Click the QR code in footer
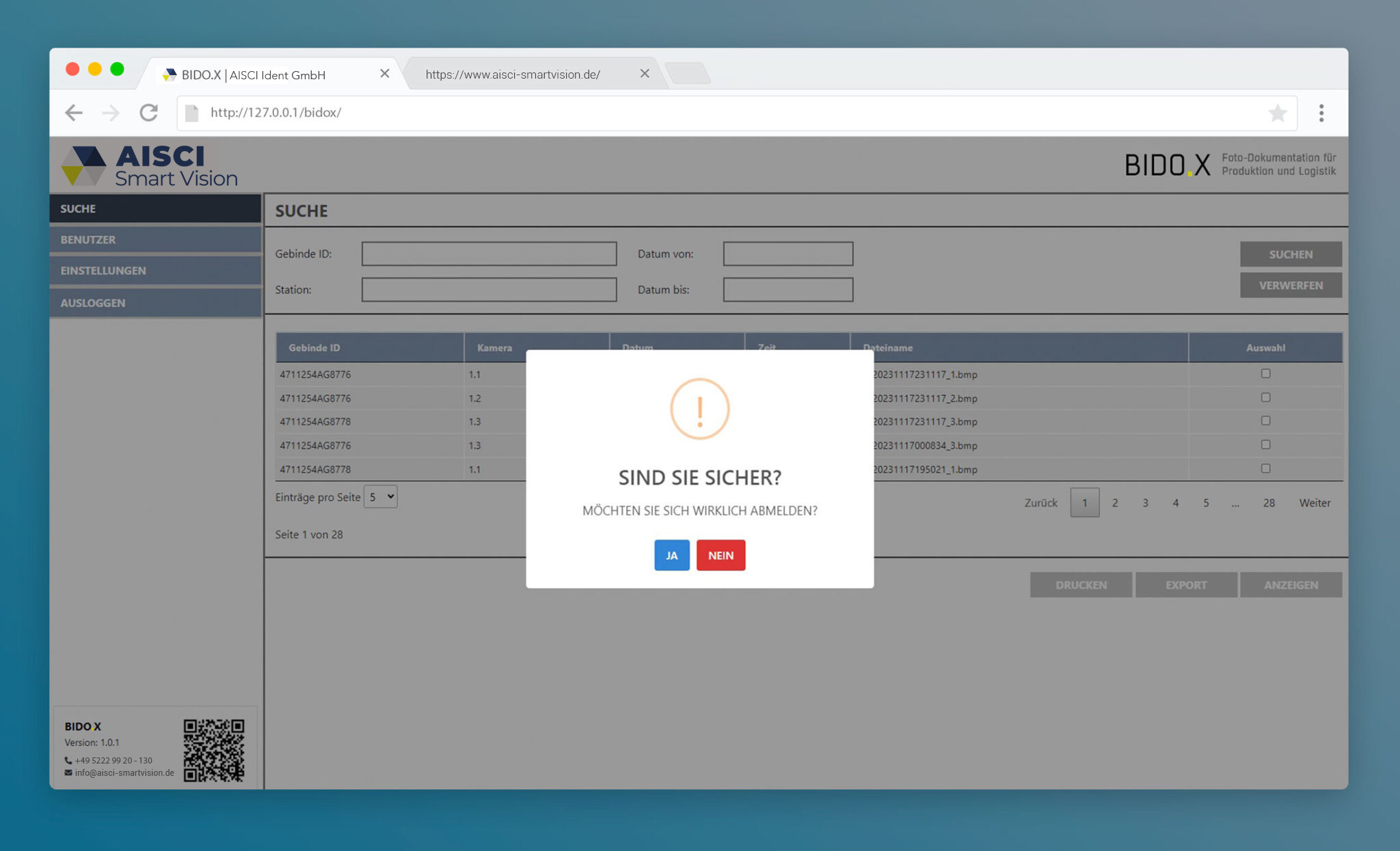 click(x=214, y=750)
